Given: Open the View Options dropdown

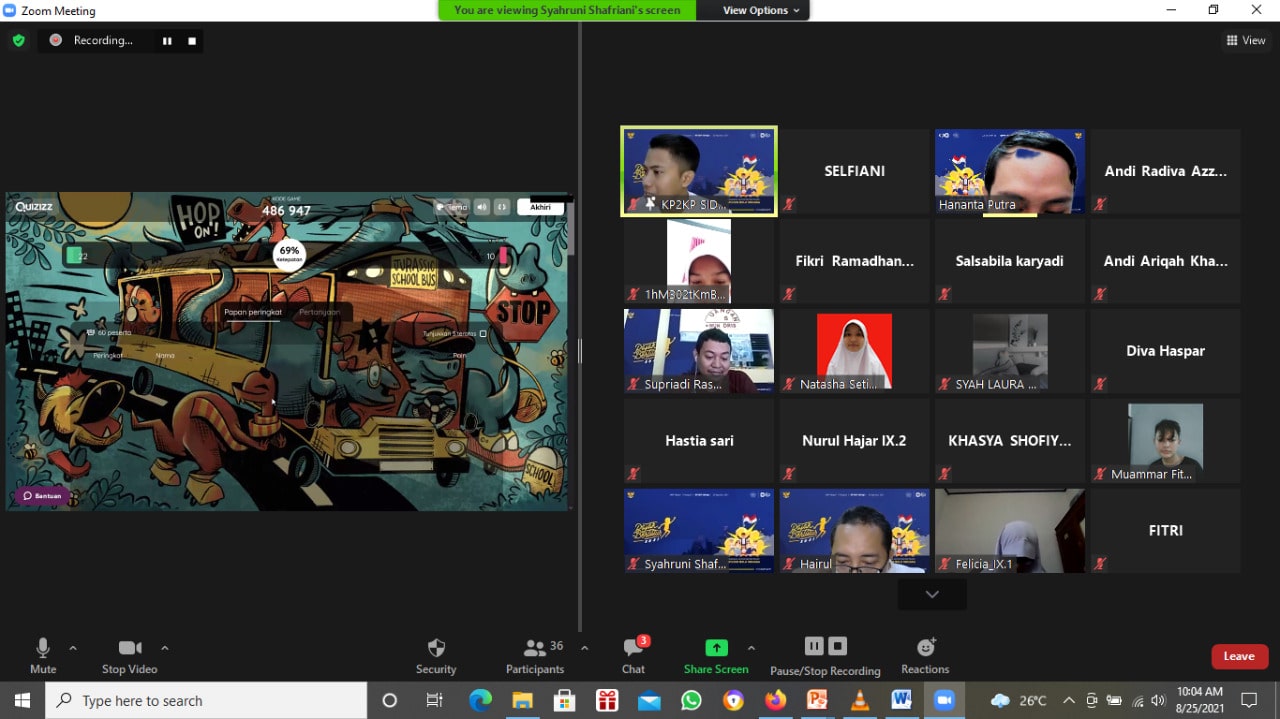Looking at the screenshot, I should (x=761, y=10).
